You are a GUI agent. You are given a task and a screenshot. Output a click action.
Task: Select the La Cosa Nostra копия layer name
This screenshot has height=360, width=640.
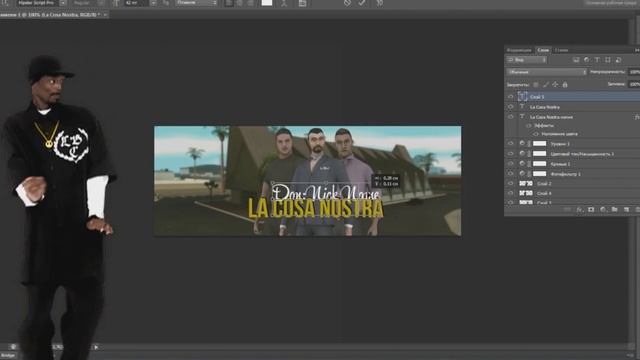(x=551, y=117)
